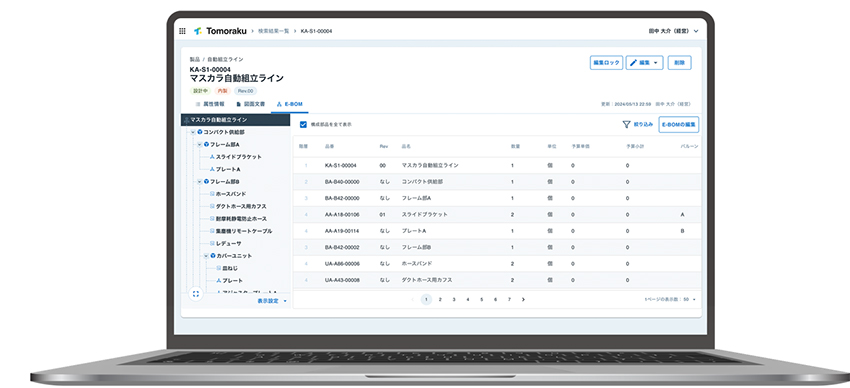Click the 内製 tag
The height and width of the screenshot is (388, 850).
(223, 91)
